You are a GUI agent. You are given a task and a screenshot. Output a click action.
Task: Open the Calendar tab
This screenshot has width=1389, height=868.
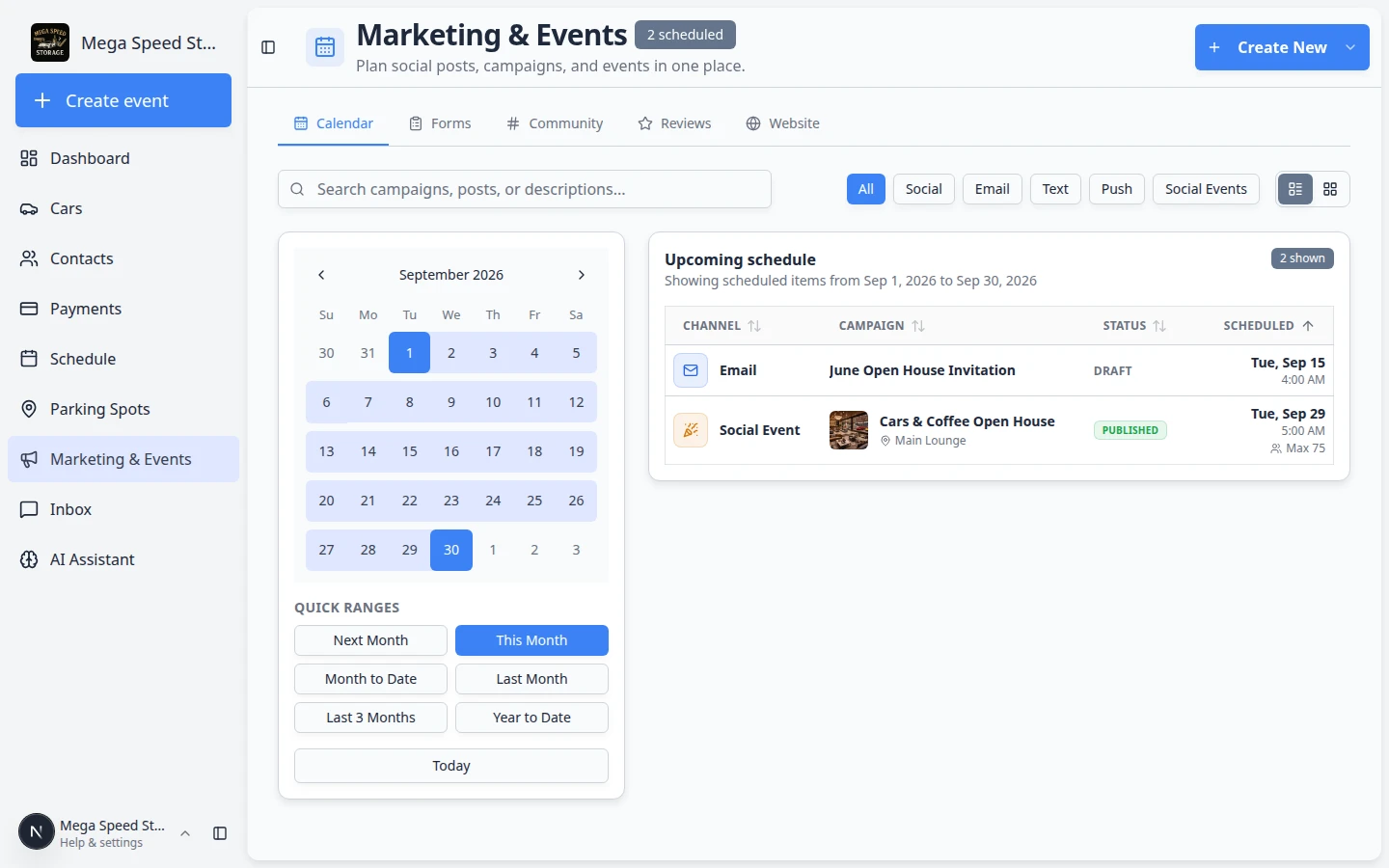(334, 123)
